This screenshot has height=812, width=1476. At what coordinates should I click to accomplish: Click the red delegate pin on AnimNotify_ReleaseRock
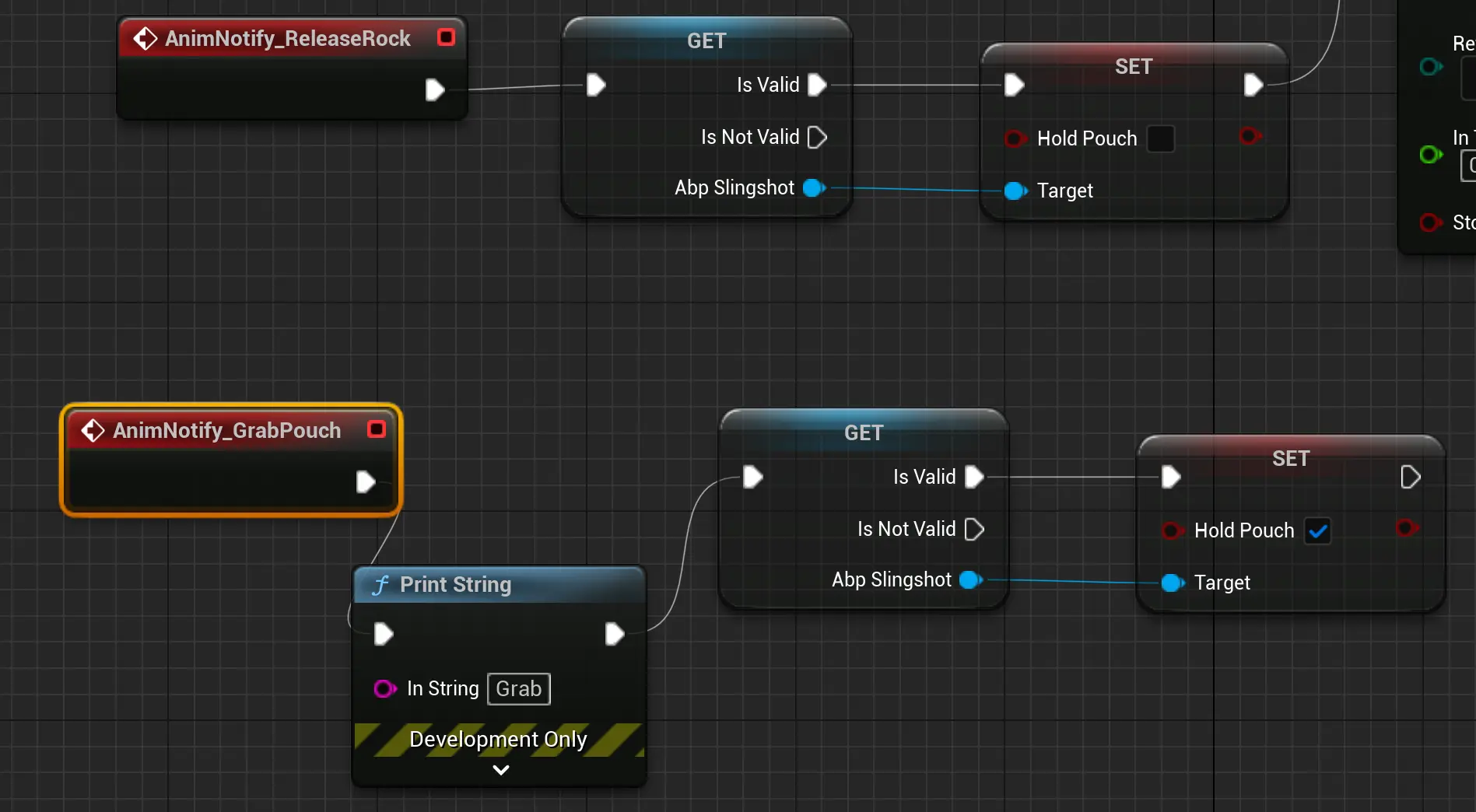[x=446, y=37]
